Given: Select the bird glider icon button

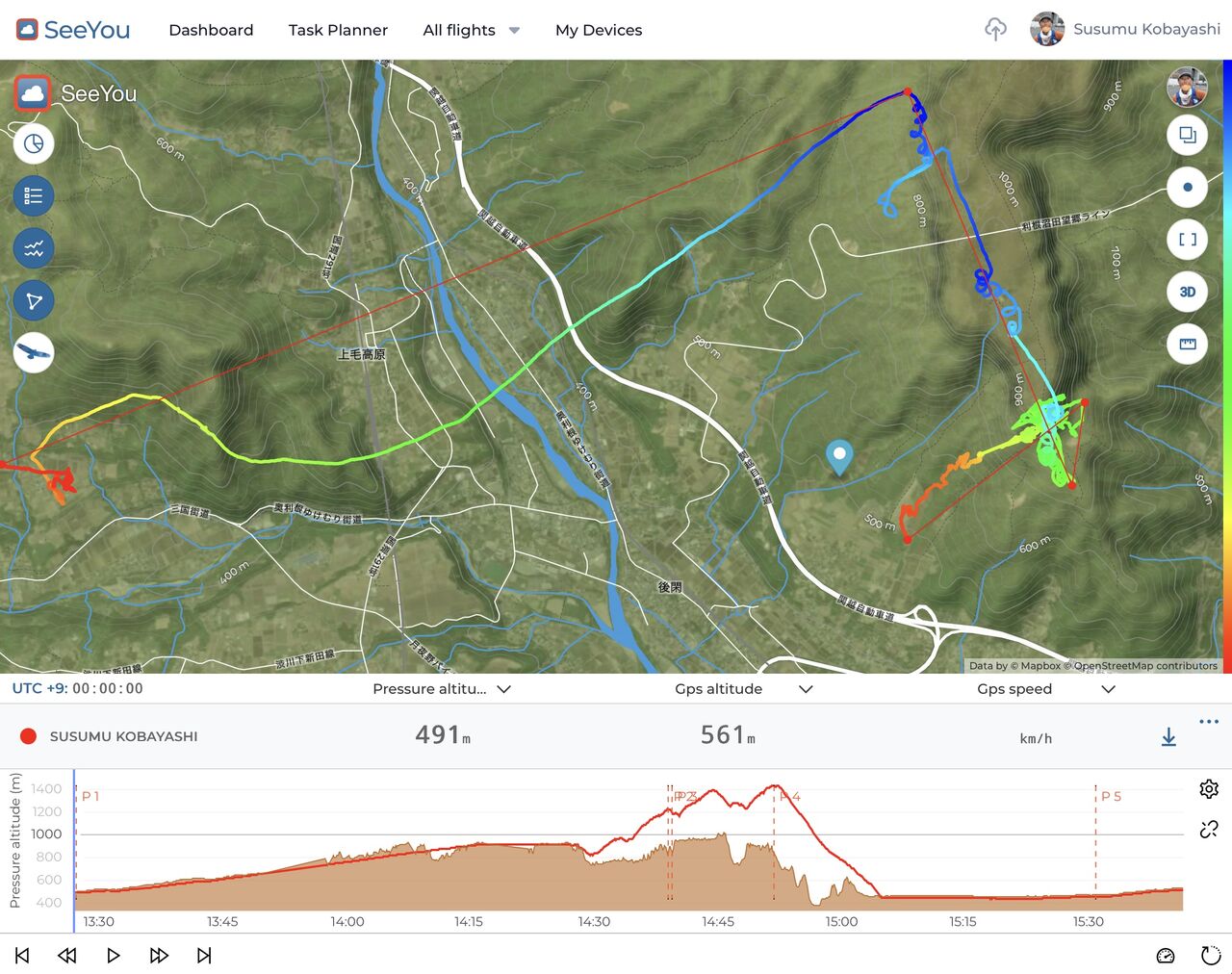Looking at the screenshot, I should tap(34, 352).
